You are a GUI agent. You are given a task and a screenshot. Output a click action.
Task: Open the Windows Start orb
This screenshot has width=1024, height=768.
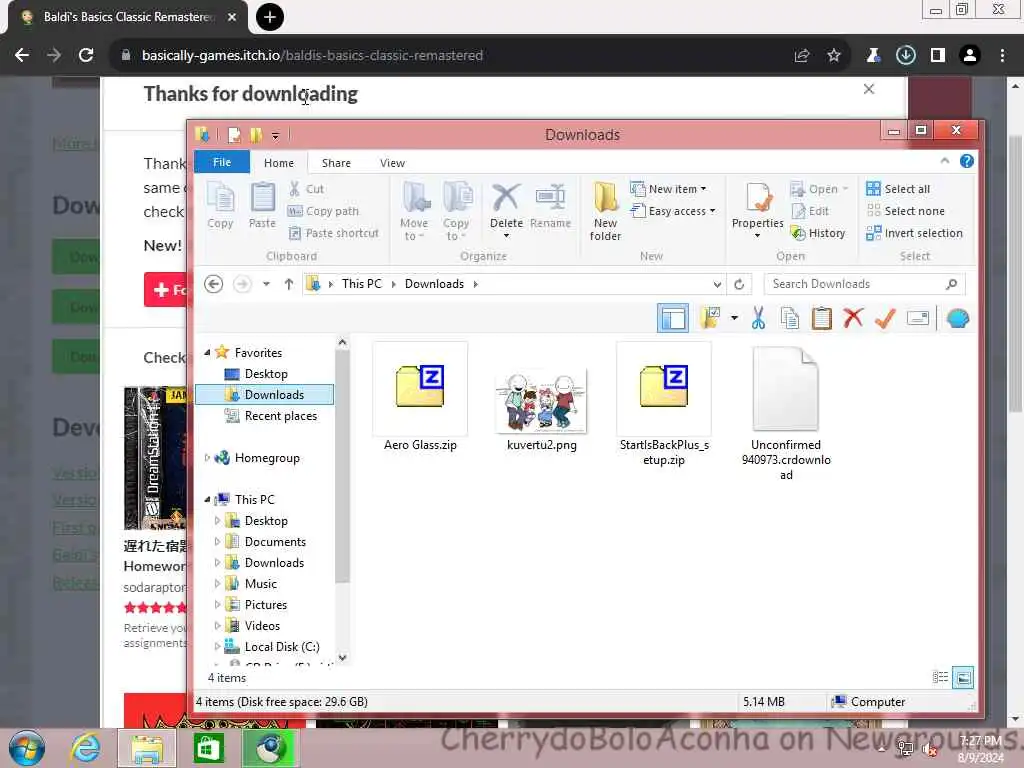[27, 748]
